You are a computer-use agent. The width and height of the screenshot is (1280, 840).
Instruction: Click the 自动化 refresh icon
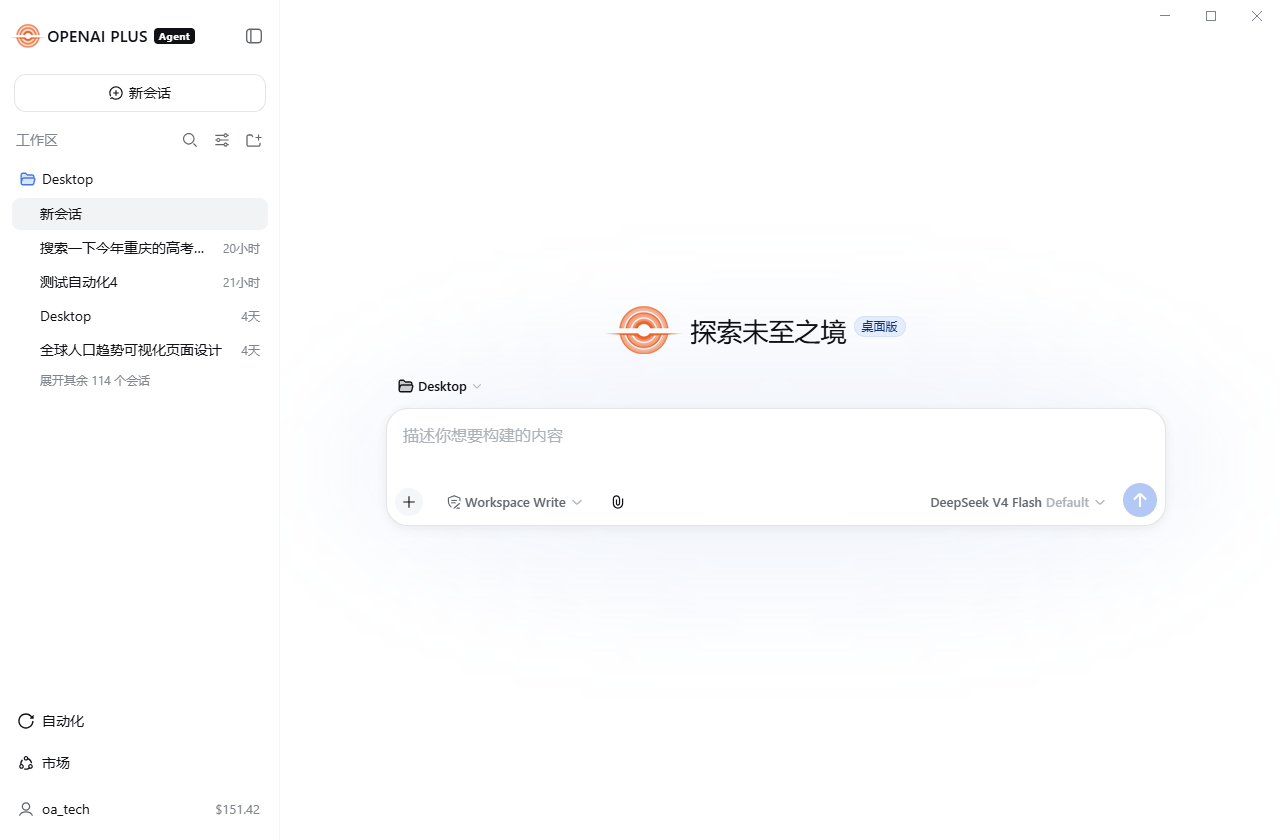click(x=27, y=721)
